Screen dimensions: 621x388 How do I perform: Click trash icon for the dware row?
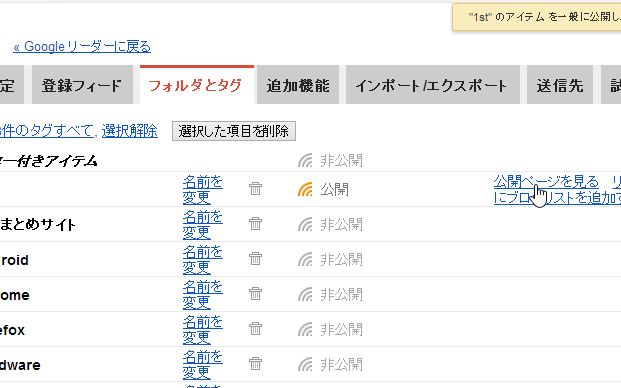coord(255,363)
